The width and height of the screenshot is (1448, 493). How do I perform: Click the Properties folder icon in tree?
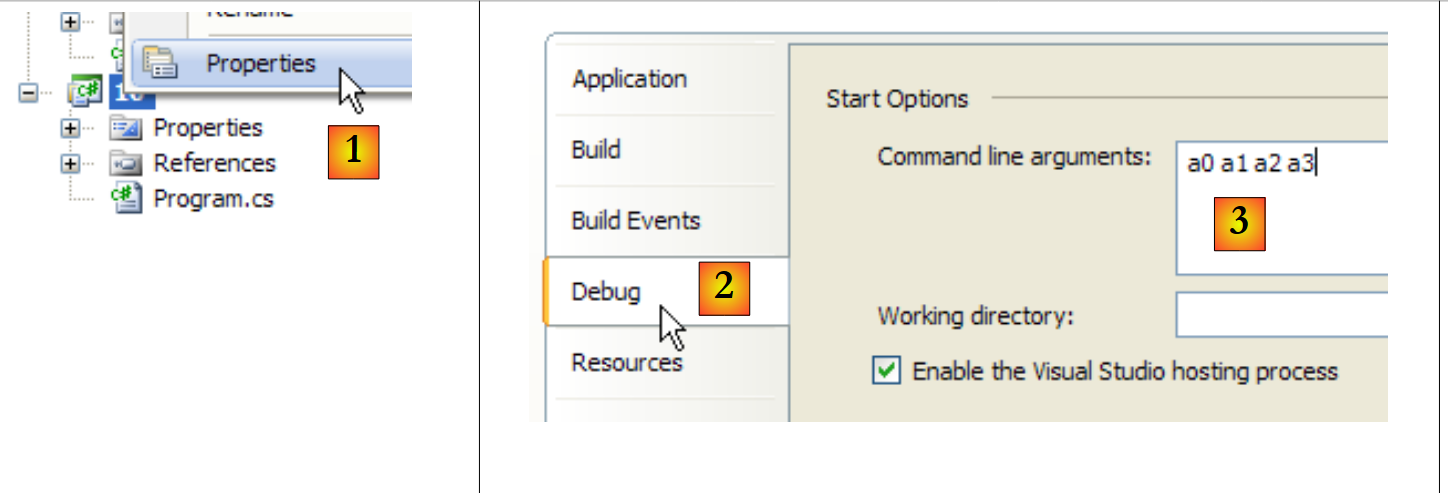point(125,128)
